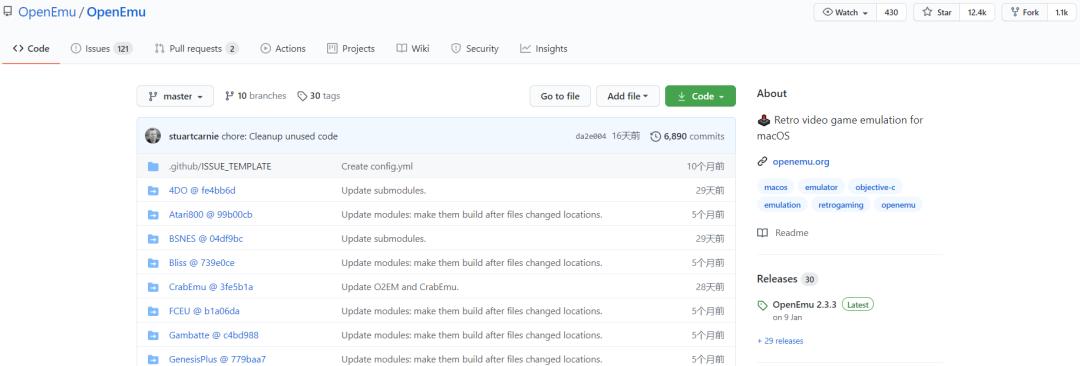Click the circle icon on Issues tab
The height and width of the screenshot is (366, 1080).
point(76,48)
